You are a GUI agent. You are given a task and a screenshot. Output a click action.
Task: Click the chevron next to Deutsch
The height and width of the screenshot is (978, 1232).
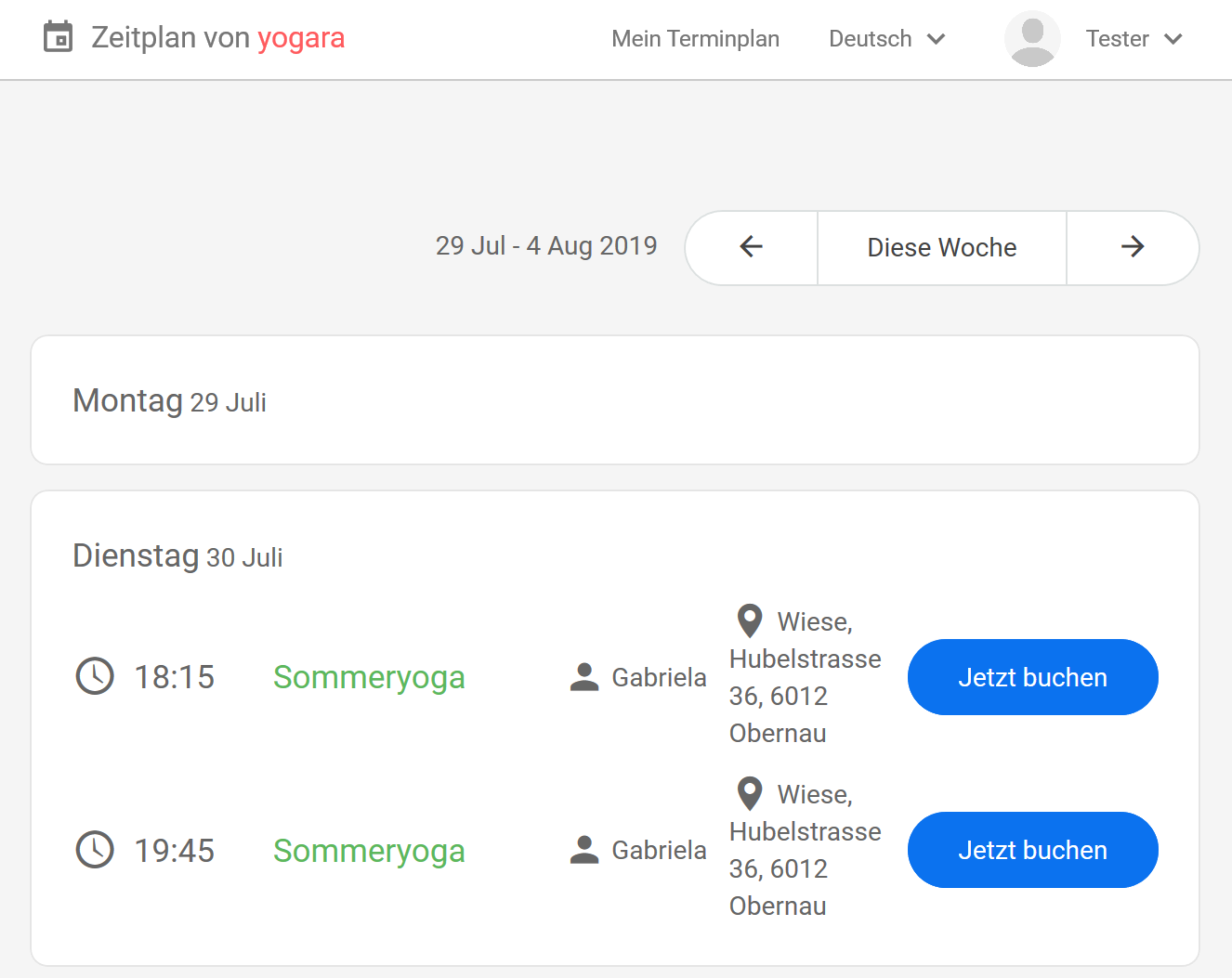pos(936,39)
